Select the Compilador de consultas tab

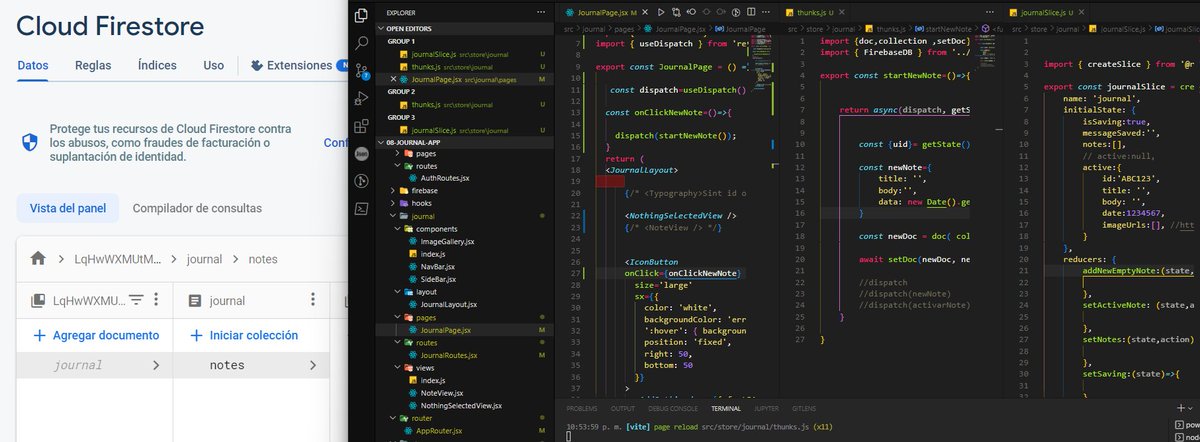(x=197, y=208)
